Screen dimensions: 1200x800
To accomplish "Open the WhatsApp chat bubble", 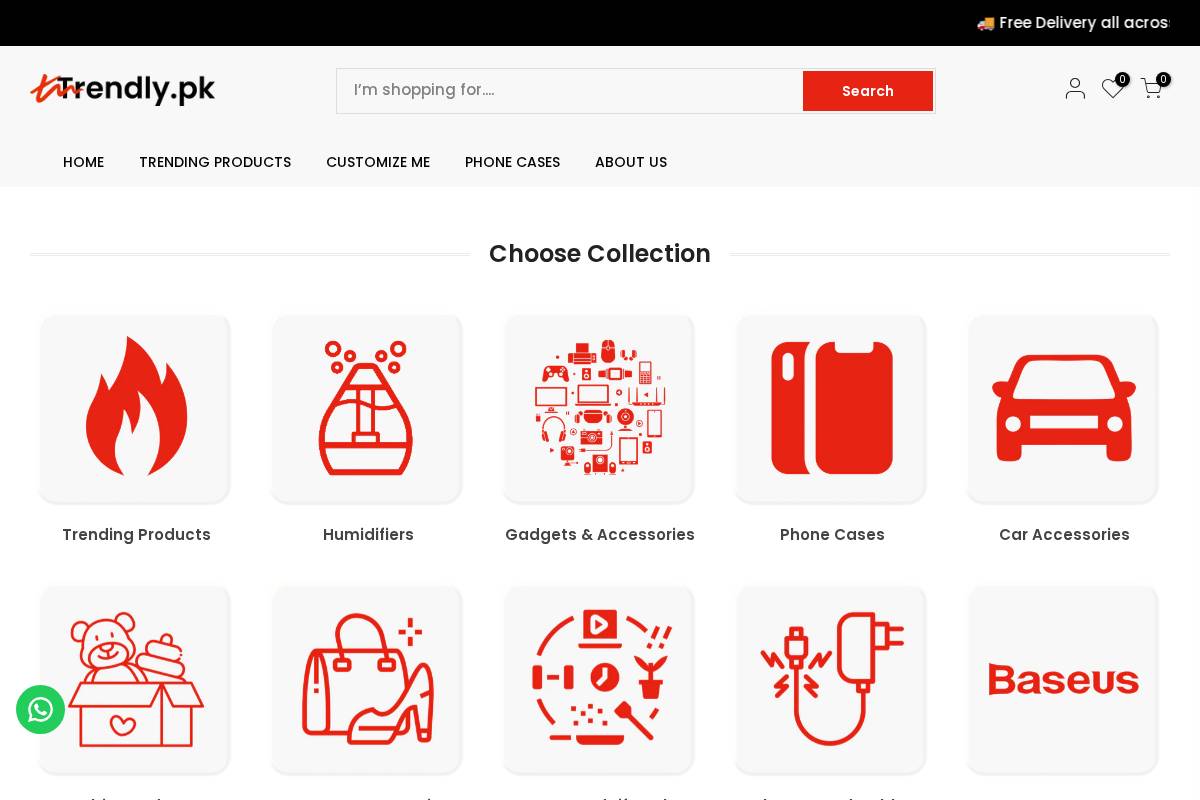I will pyautogui.click(x=40, y=709).
